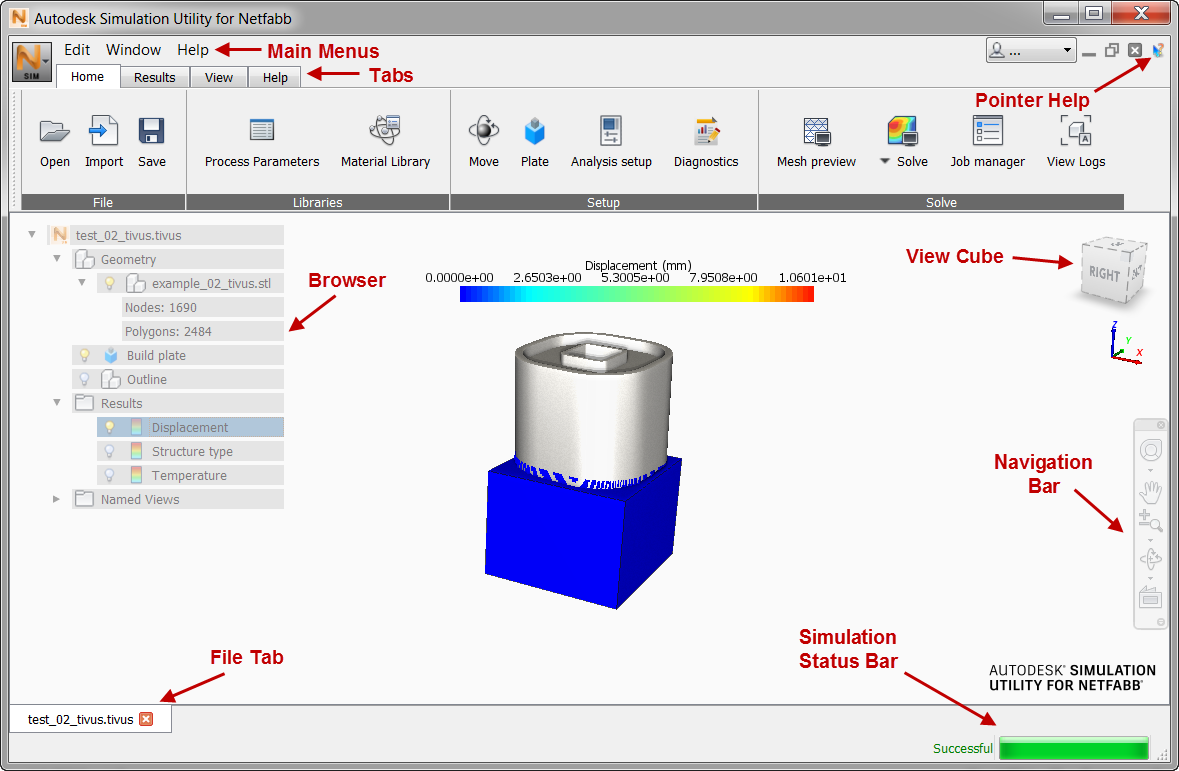Switch to the Help ribbon tab

click(x=275, y=77)
